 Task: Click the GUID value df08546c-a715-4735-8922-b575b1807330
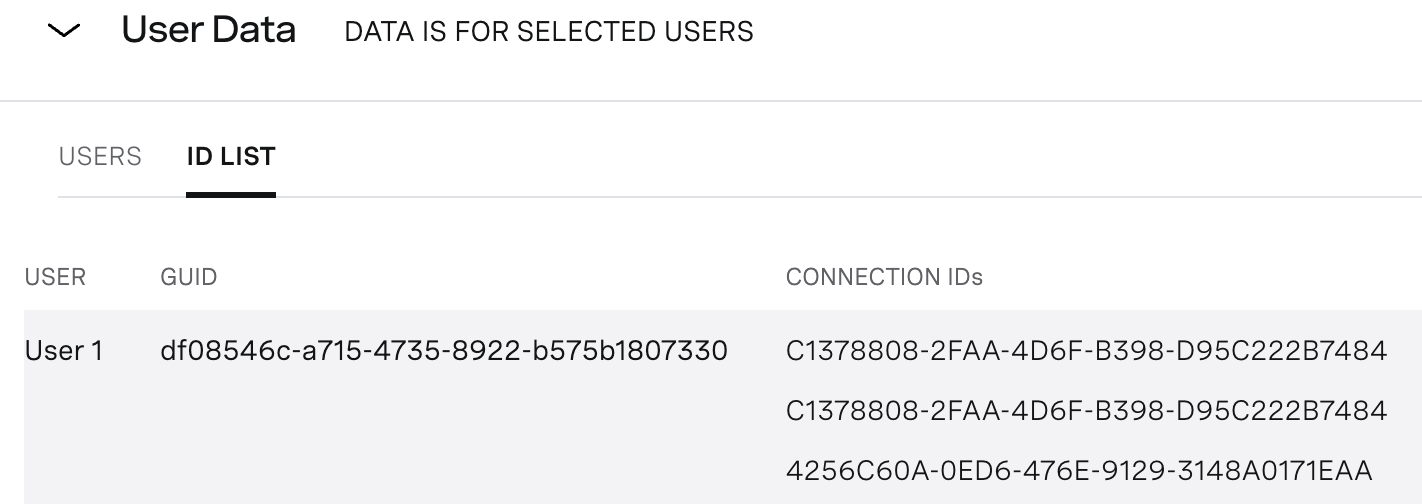tap(444, 351)
